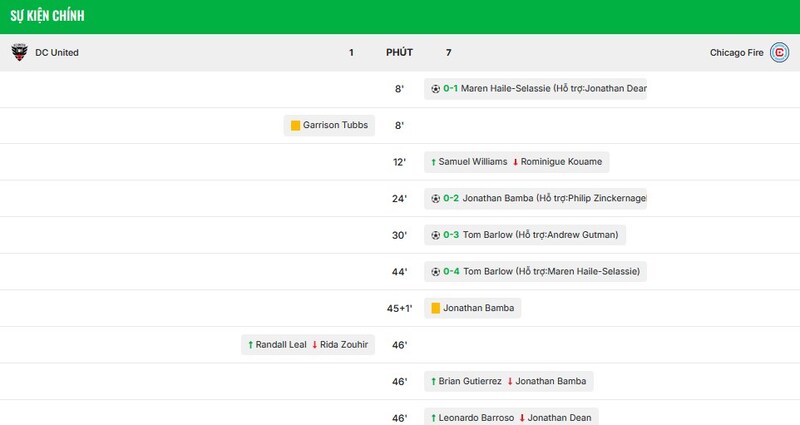Image resolution: width=800 pixels, height=425 pixels.
Task: Click the Sự Kiện Chính header
Action: coord(47,16)
